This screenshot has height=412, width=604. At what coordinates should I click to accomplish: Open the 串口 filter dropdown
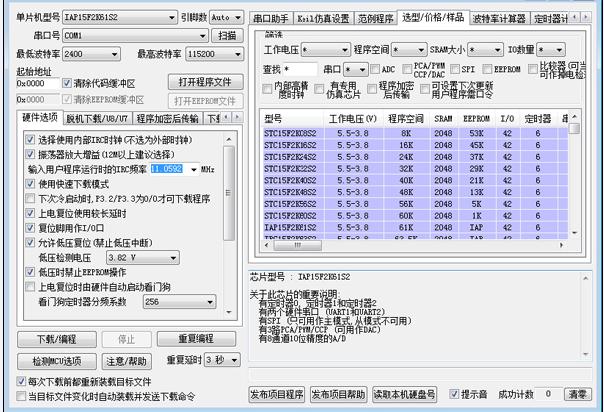pyautogui.click(x=356, y=69)
